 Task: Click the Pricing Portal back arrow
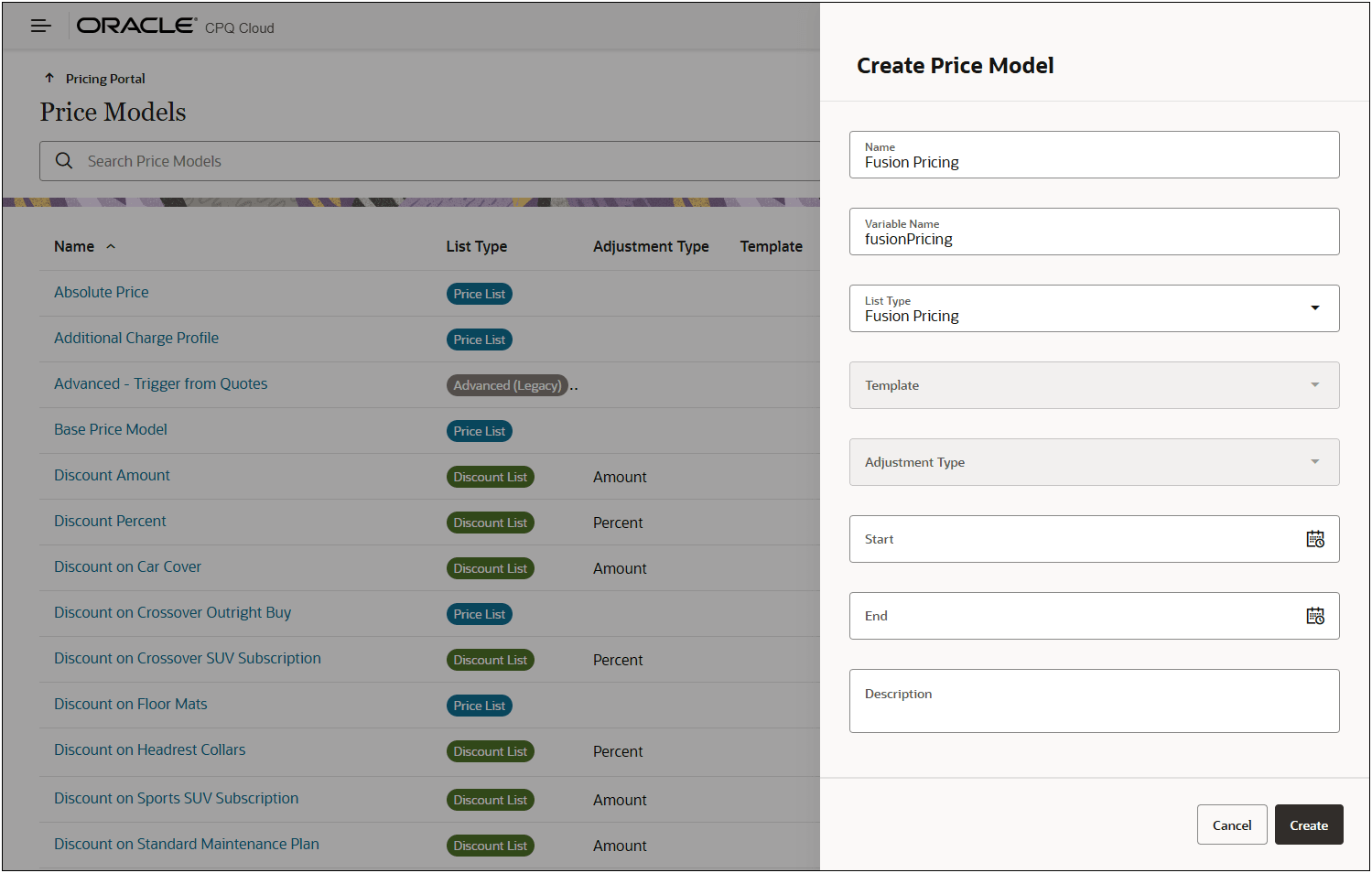pos(50,78)
